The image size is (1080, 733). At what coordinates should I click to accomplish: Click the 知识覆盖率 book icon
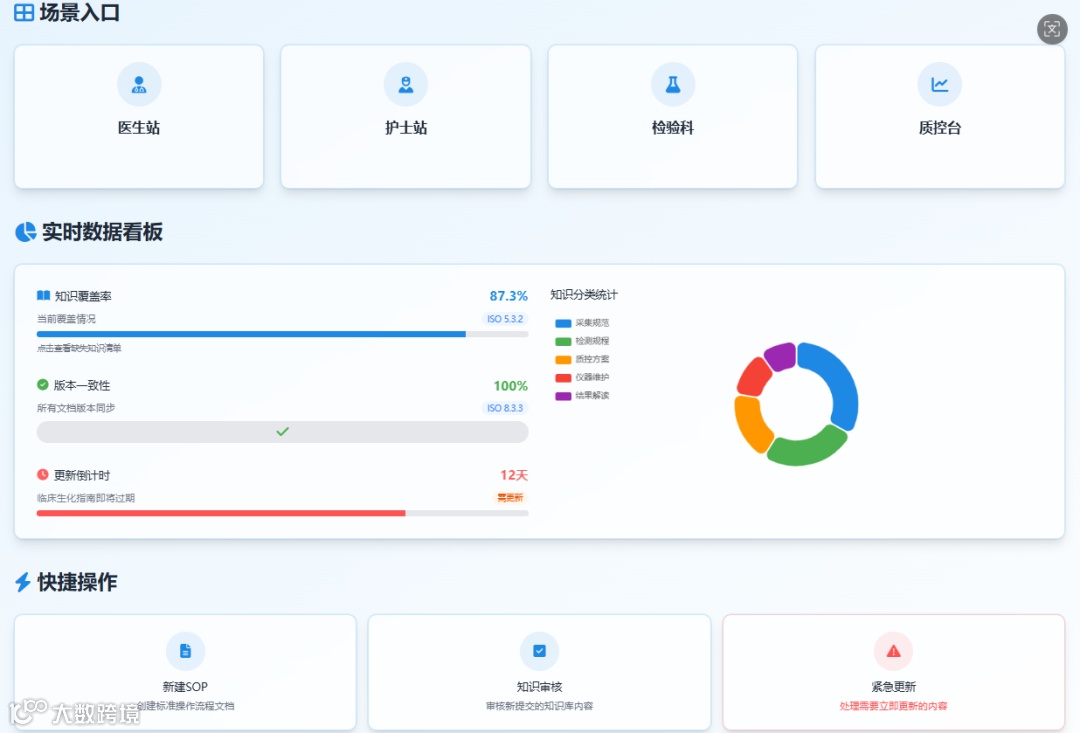coord(43,296)
